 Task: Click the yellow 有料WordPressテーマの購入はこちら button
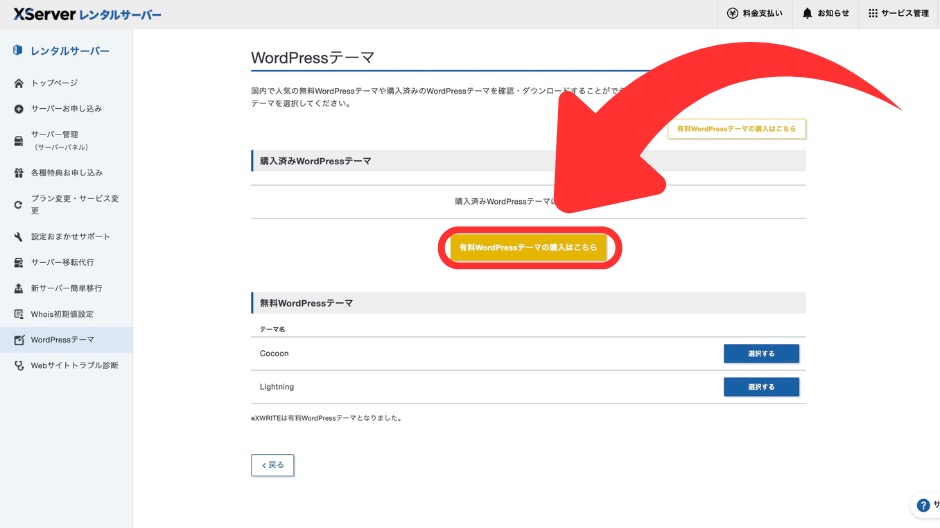pyautogui.click(x=529, y=247)
